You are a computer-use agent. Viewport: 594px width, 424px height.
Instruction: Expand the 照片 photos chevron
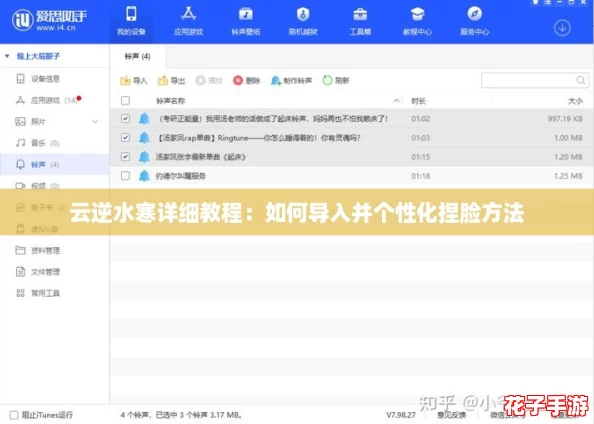[95, 122]
